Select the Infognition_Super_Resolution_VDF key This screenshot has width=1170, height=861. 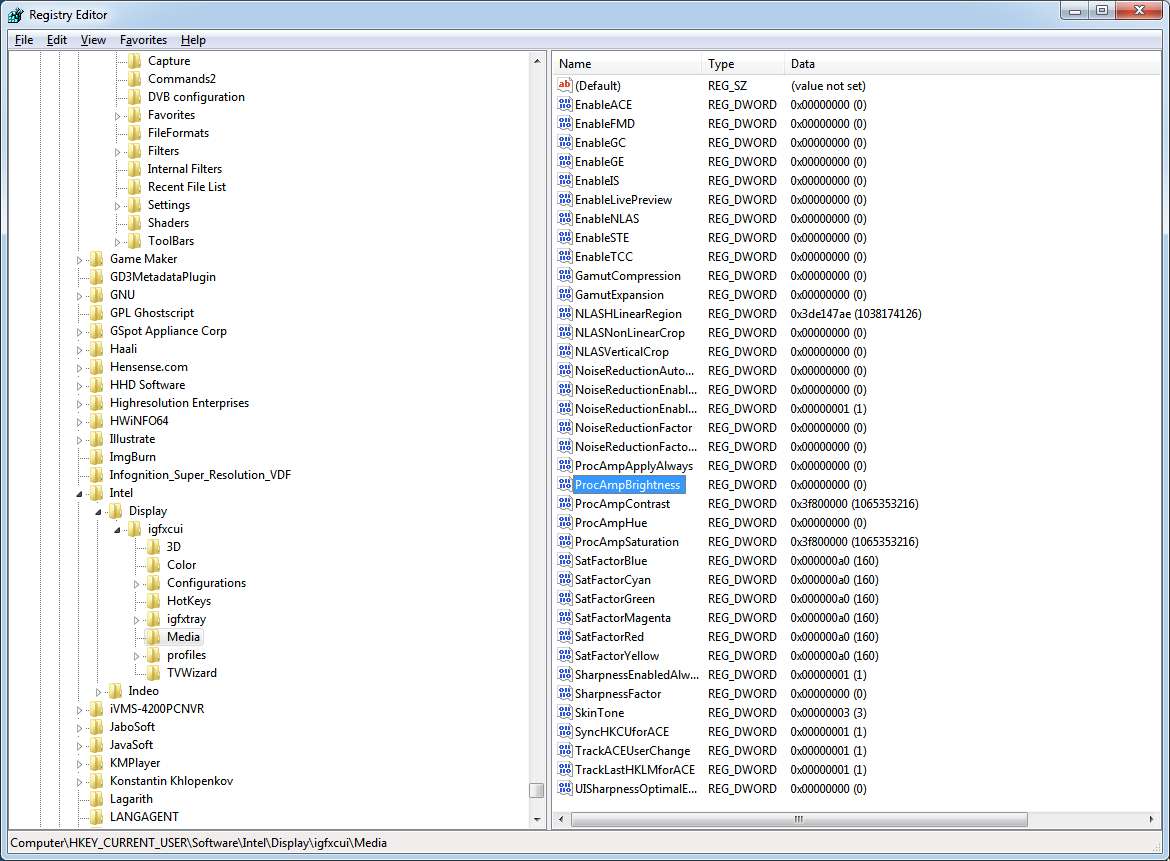(x=200, y=475)
